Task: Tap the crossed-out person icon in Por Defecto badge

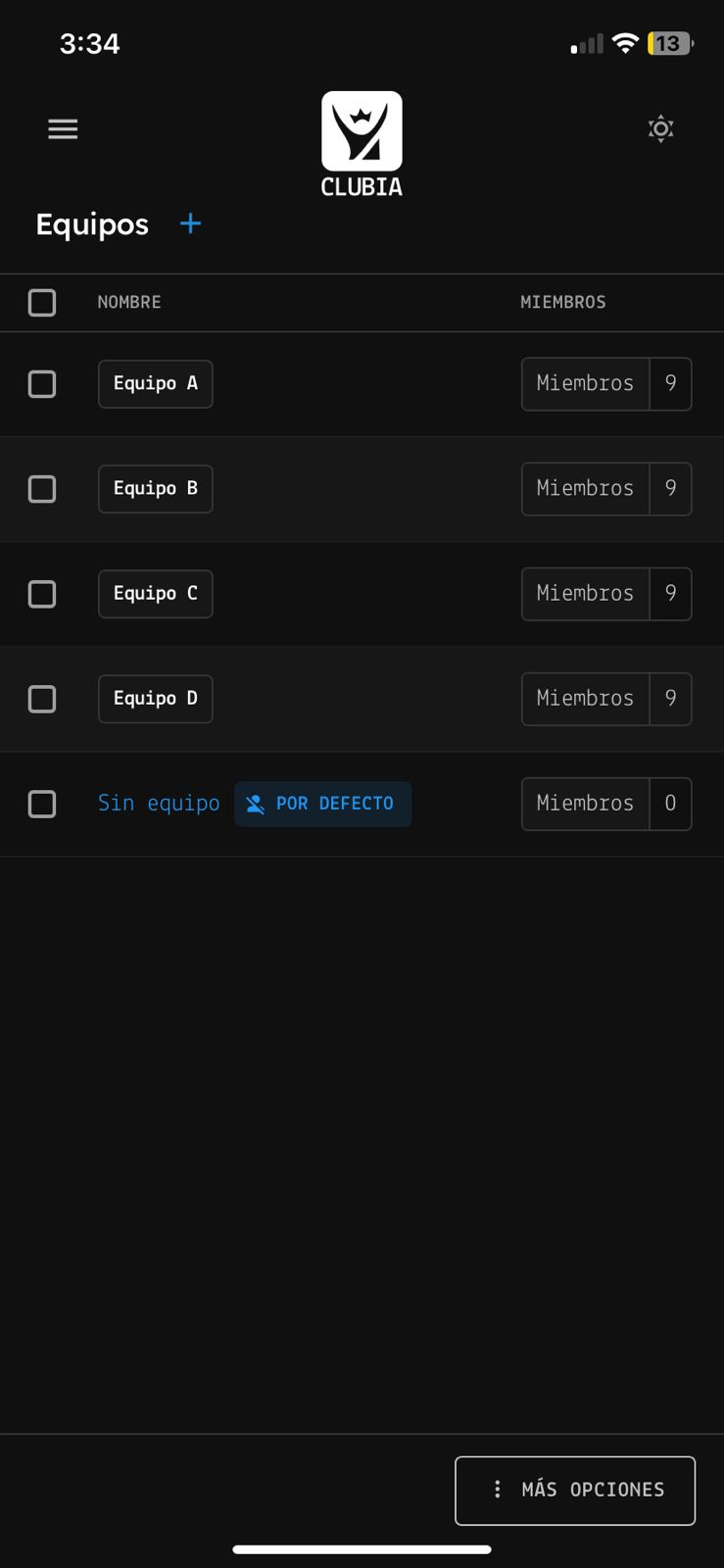Action: (255, 804)
